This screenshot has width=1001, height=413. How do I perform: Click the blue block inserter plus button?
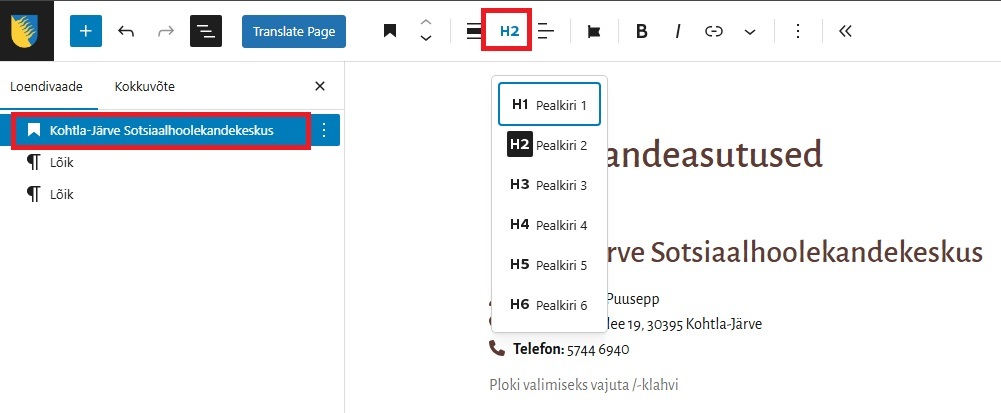click(85, 31)
